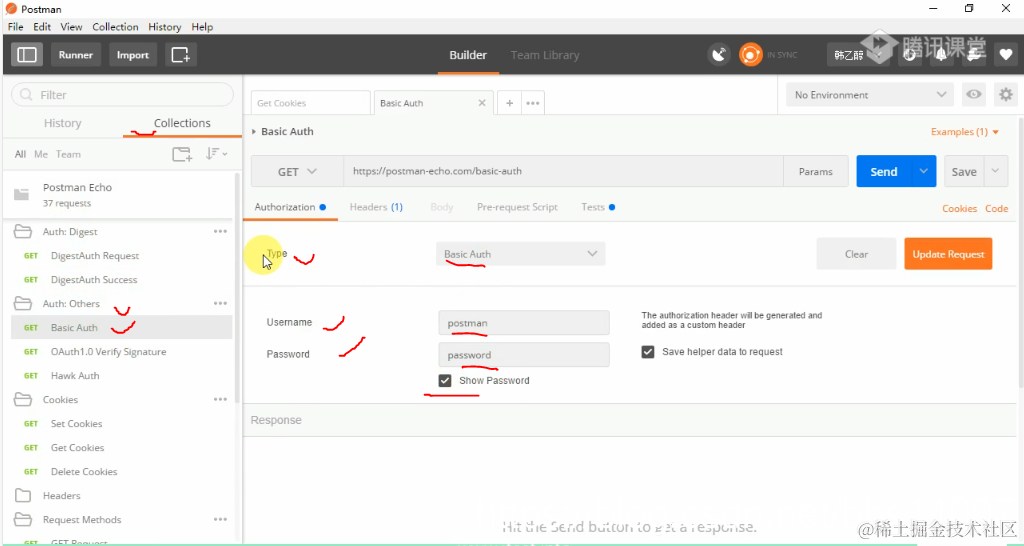Open the Cookies link

tap(959, 208)
